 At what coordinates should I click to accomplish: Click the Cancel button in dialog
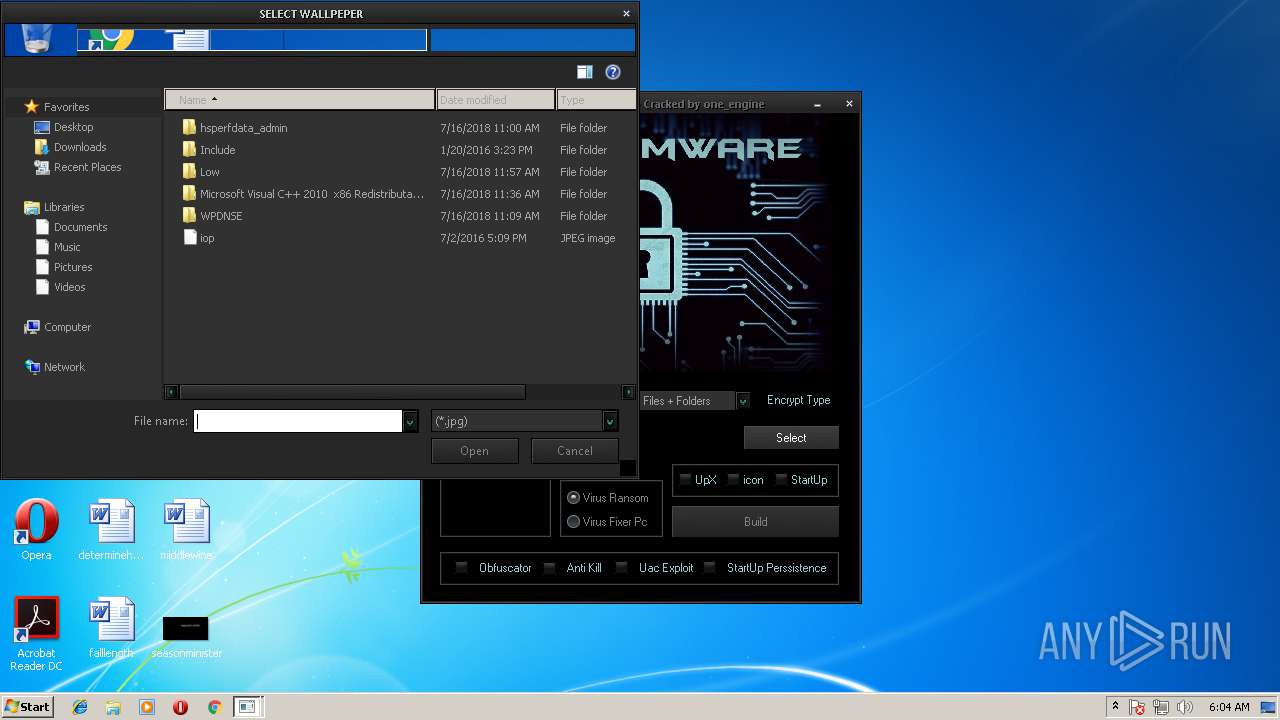click(574, 451)
